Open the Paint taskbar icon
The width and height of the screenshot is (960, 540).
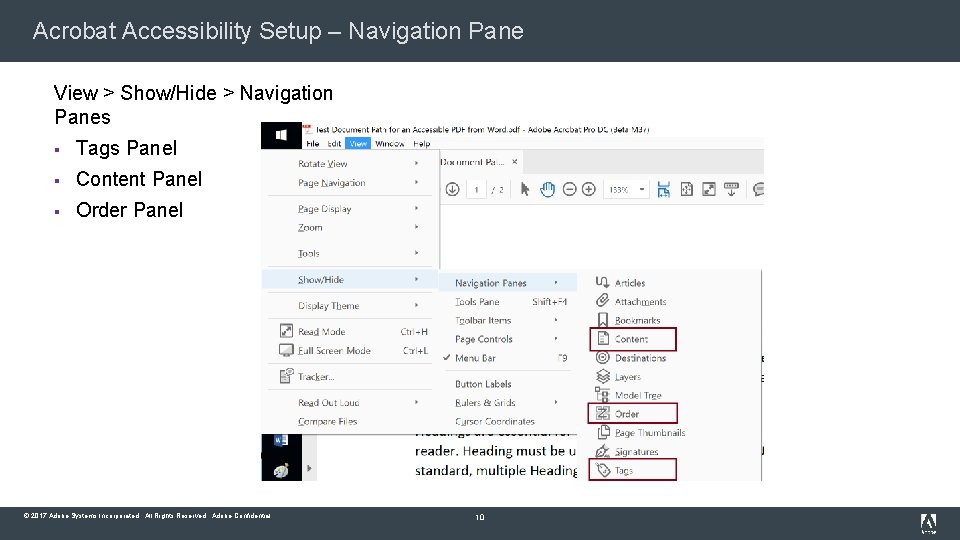coord(281,470)
